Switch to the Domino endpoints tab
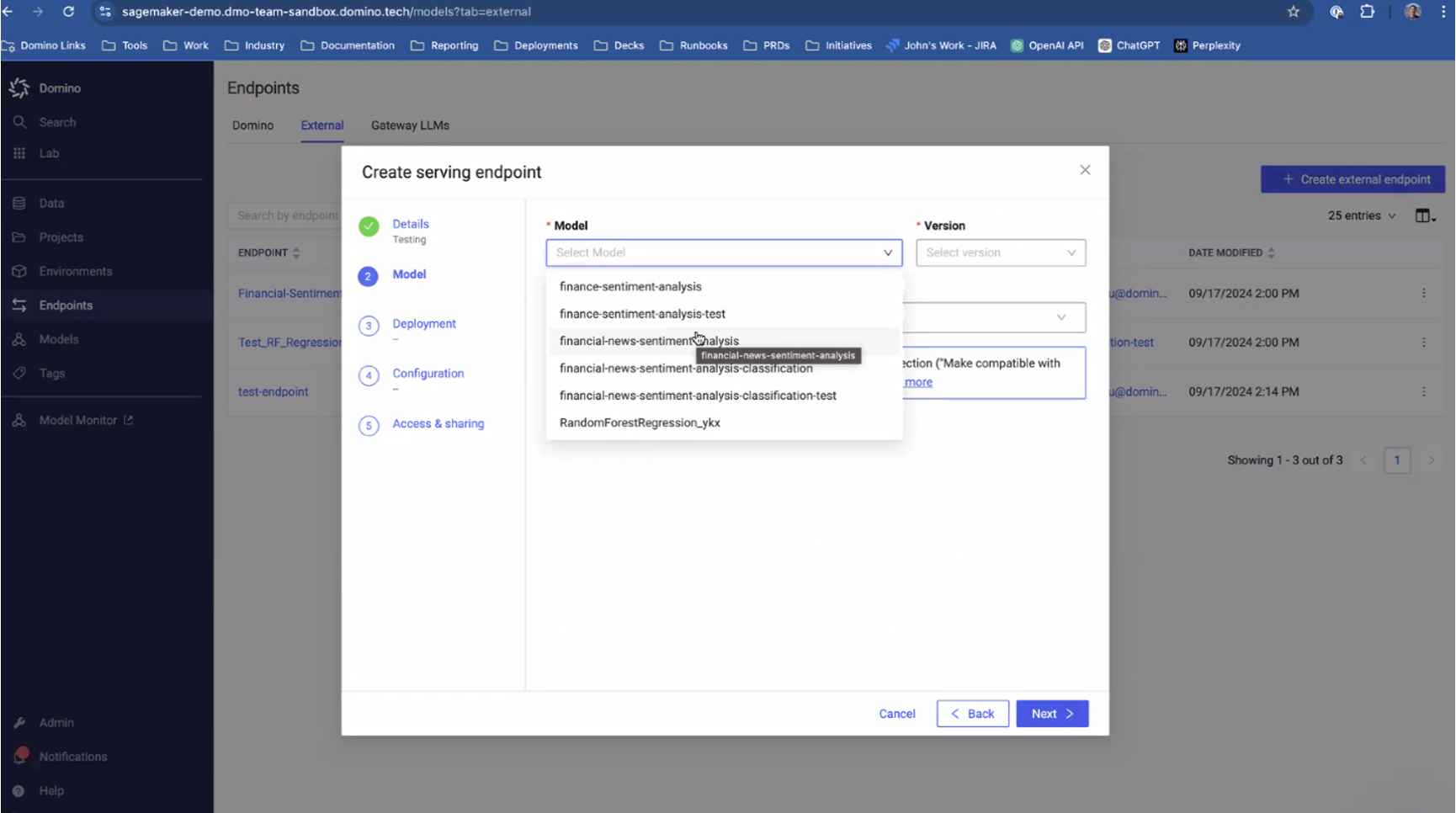Screen dimensions: 1456x813 (252, 125)
